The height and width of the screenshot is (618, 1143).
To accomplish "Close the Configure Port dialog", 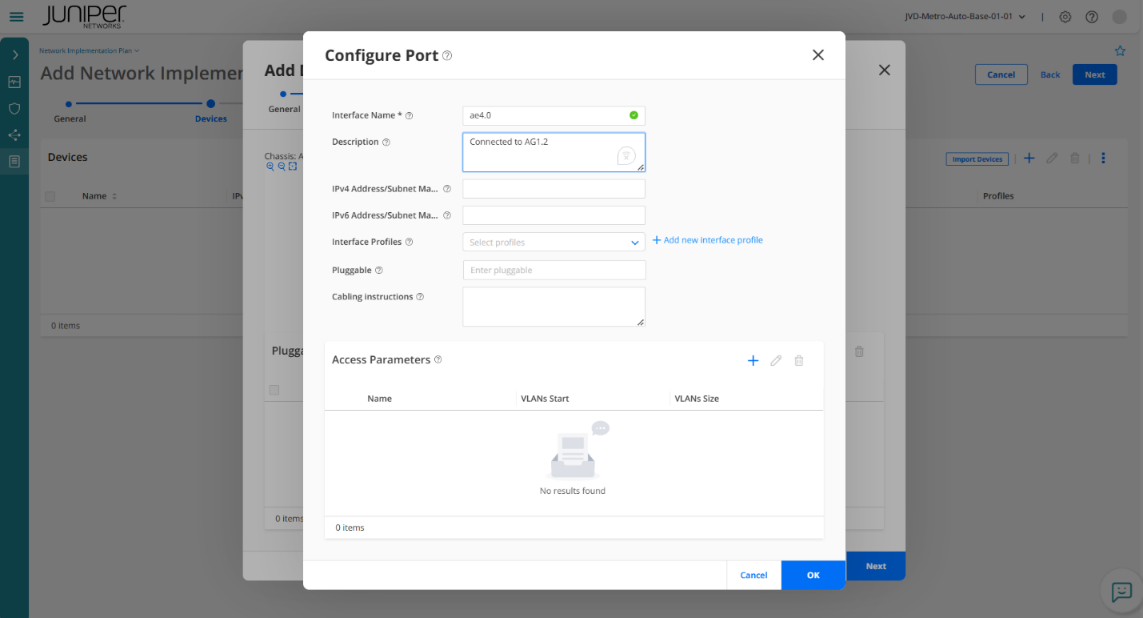I will pos(818,55).
